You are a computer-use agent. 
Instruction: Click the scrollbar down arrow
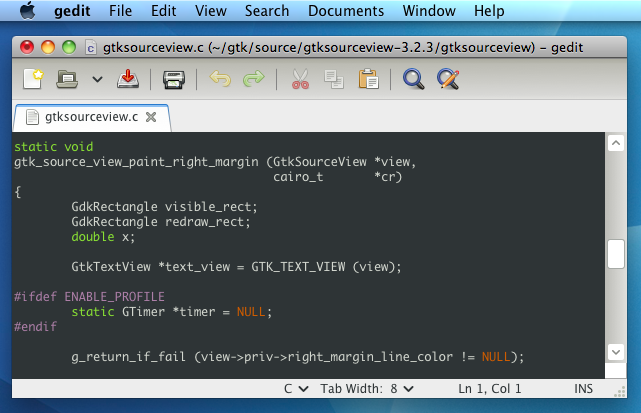[x=616, y=352]
